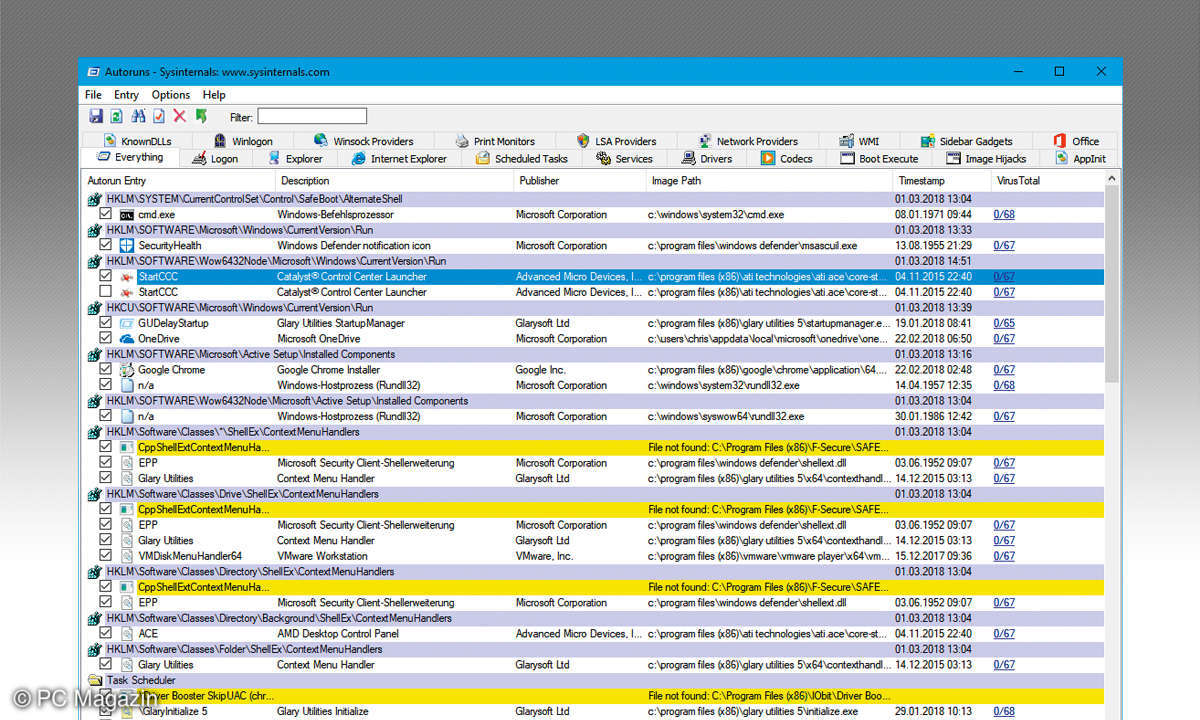Open the Image Hijacks tab
Viewport: 1200px width, 720px height.
[986, 158]
